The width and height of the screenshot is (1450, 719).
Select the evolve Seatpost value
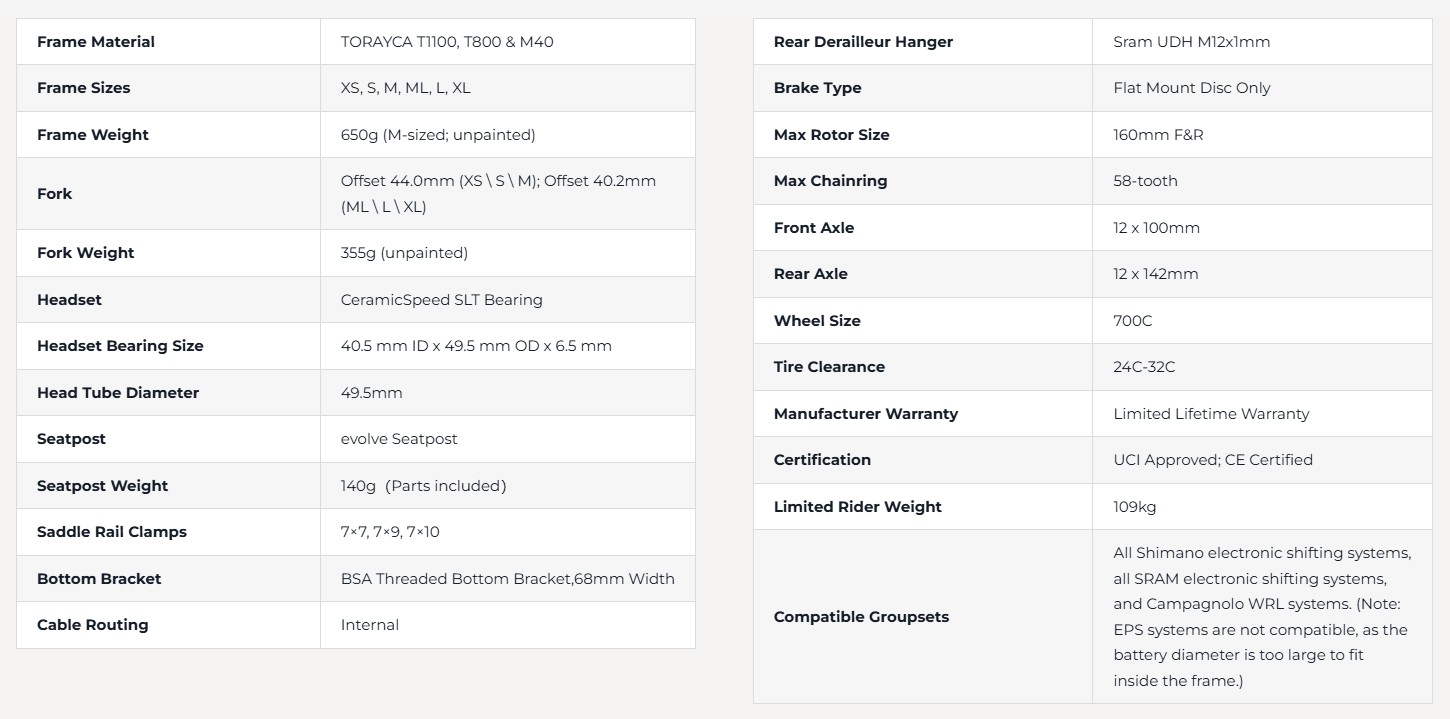(x=398, y=439)
